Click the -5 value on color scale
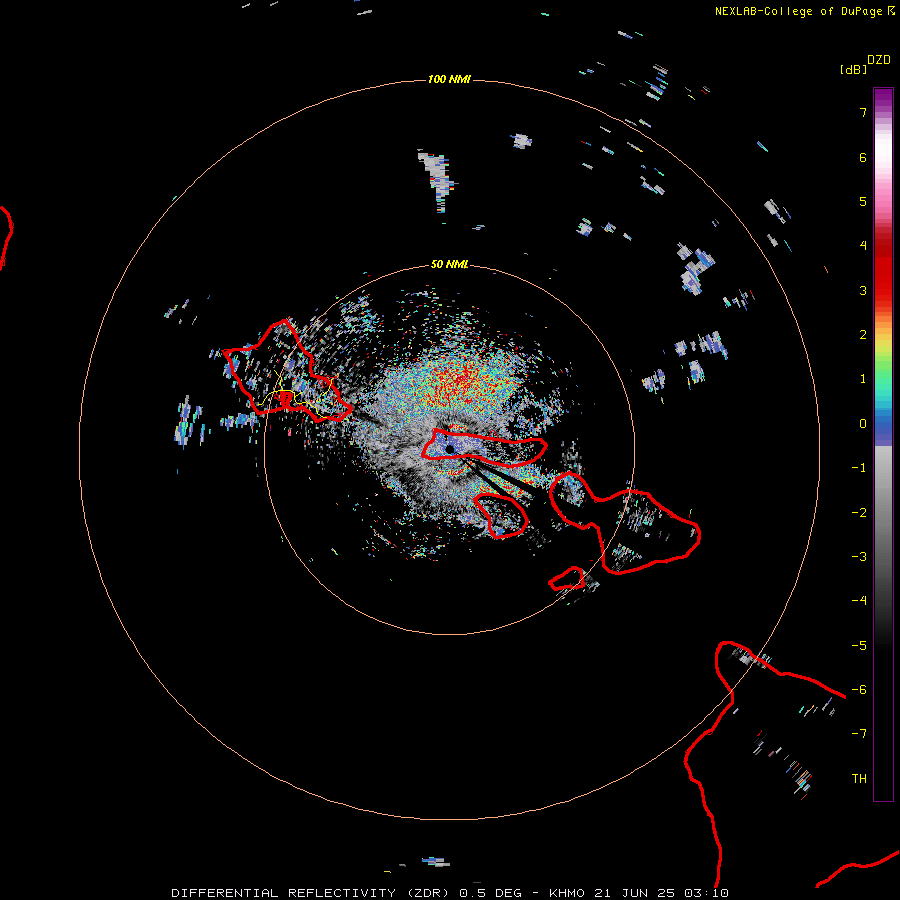900x900 pixels. (859, 646)
